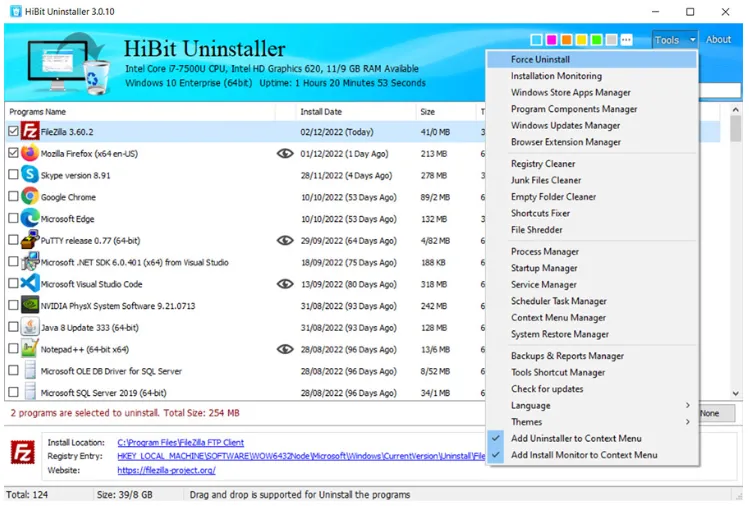
Task: Open File Shredder tool
Action: [x=592, y=230]
